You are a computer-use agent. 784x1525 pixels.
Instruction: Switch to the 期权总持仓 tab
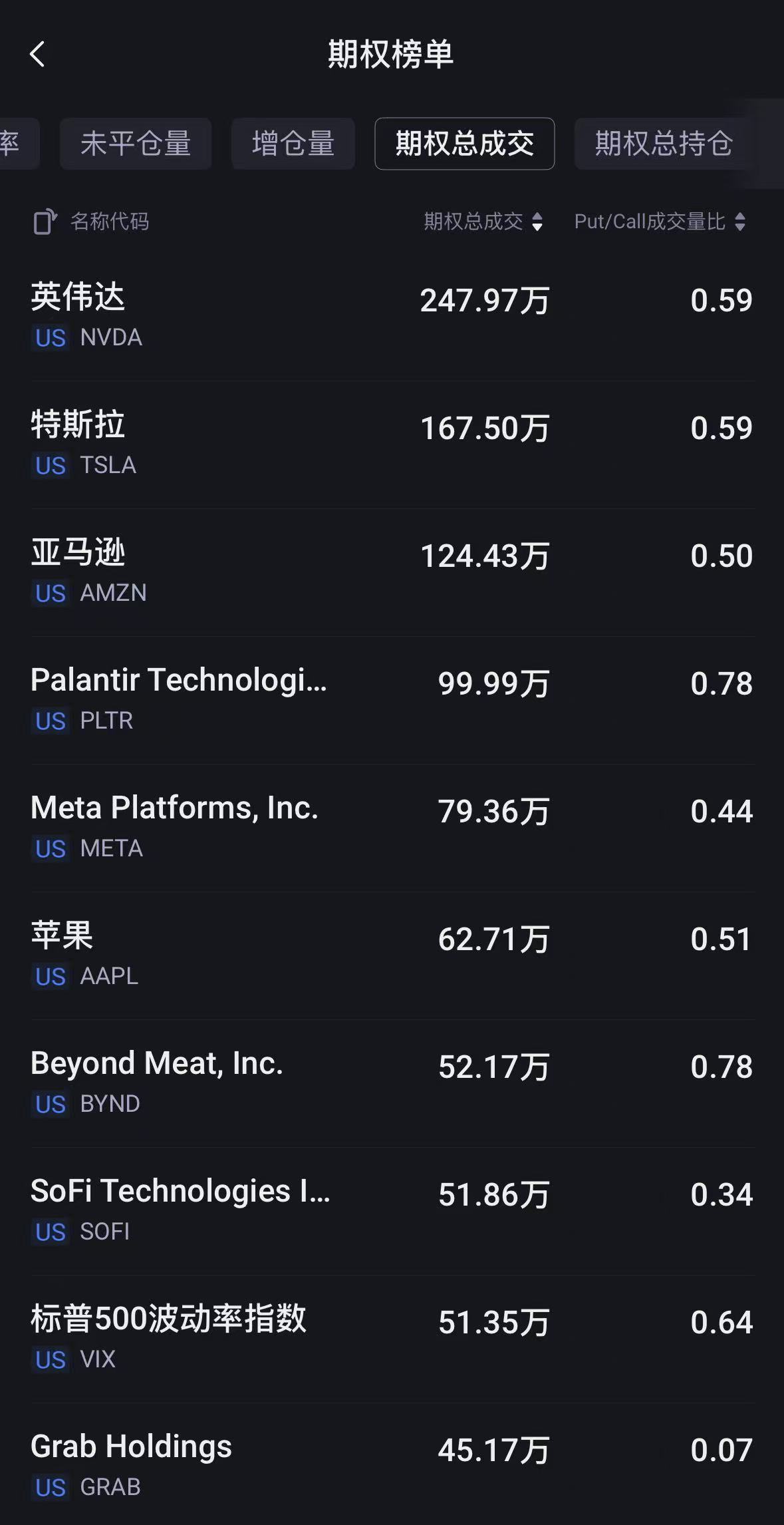click(x=664, y=144)
